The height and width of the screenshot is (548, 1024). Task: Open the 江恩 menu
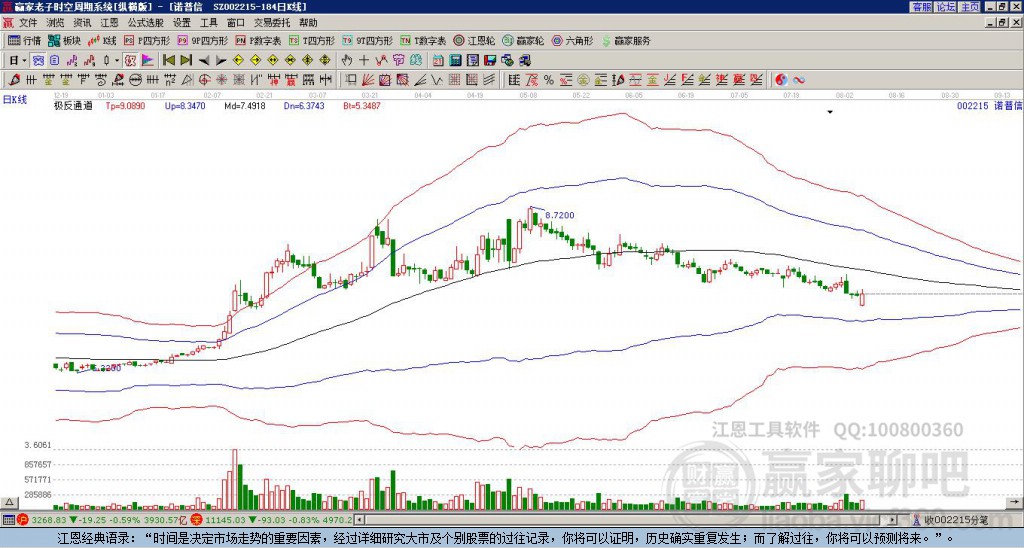(109, 23)
